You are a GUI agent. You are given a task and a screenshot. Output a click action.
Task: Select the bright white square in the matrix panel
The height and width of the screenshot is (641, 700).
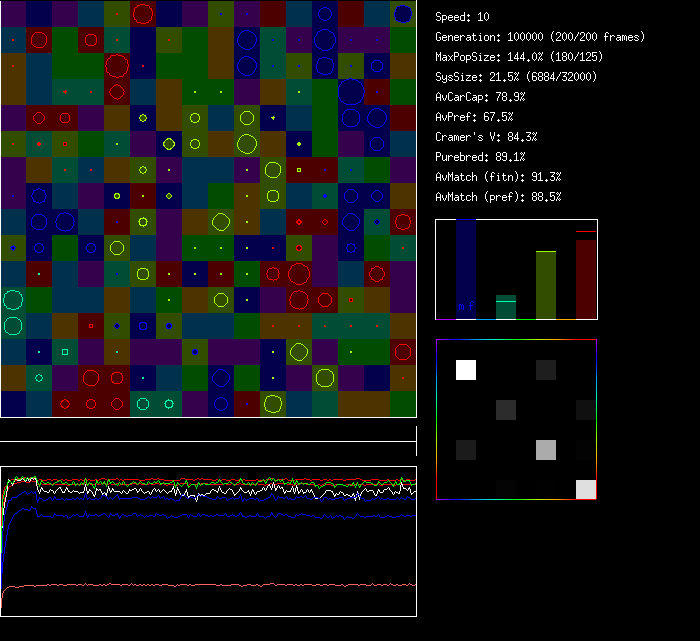(466, 370)
